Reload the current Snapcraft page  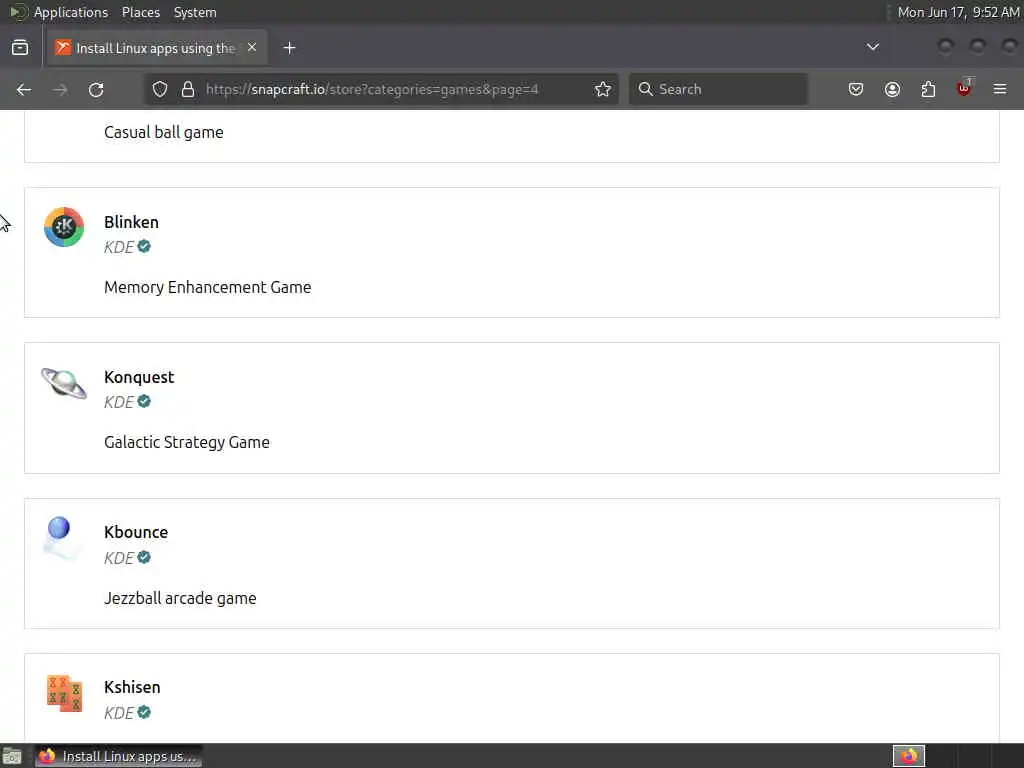point(96,89)
